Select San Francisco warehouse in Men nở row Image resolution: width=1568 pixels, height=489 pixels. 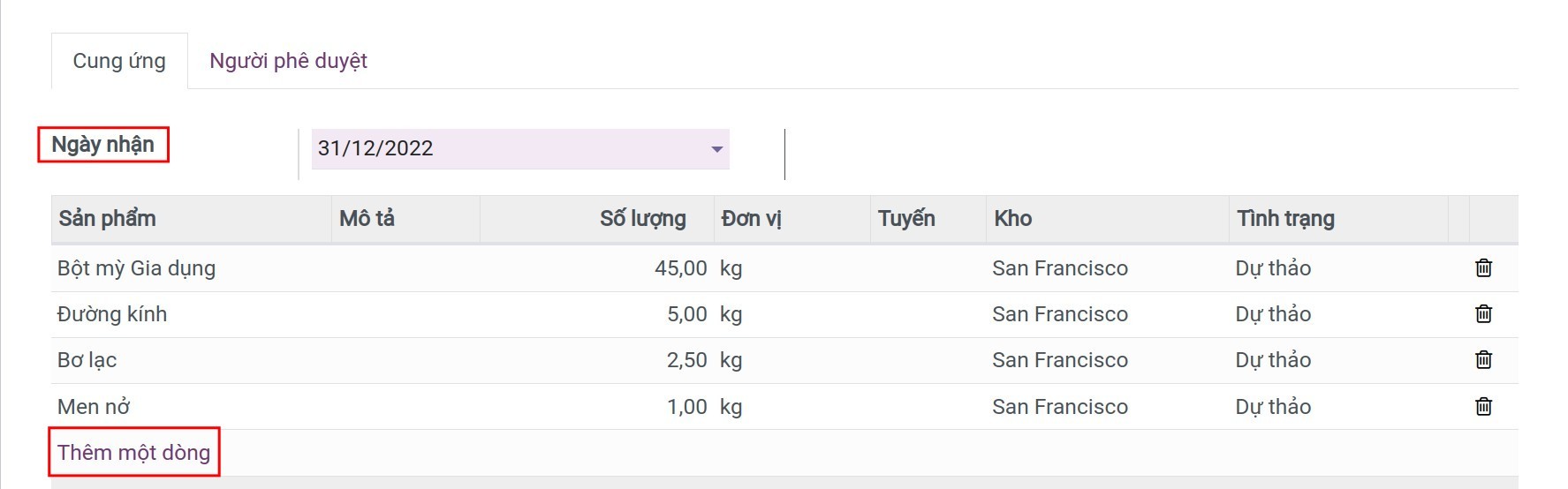pos(1059,407)
